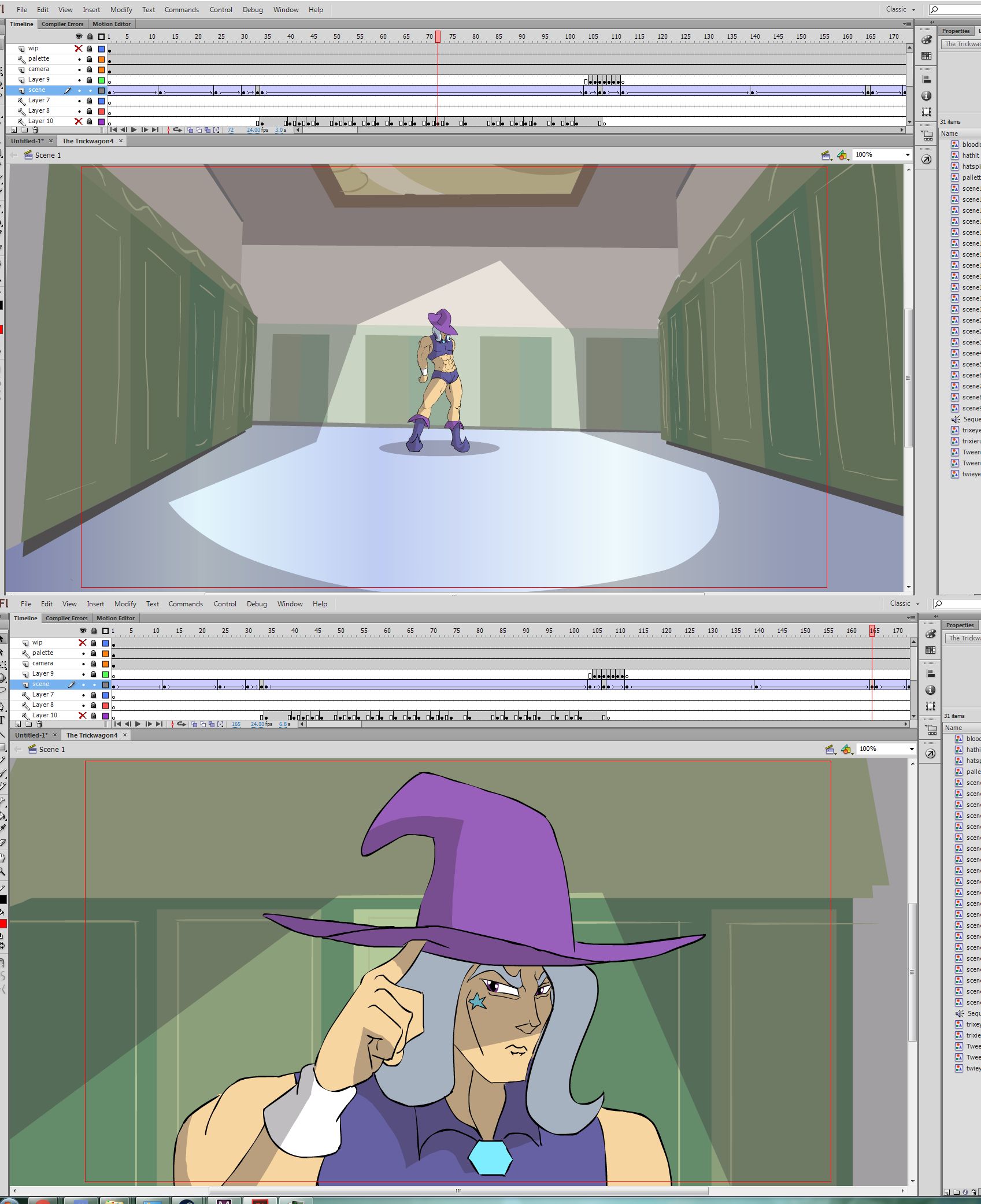Click the New Layer icon in bottom timeline

[x=17, y=724]
